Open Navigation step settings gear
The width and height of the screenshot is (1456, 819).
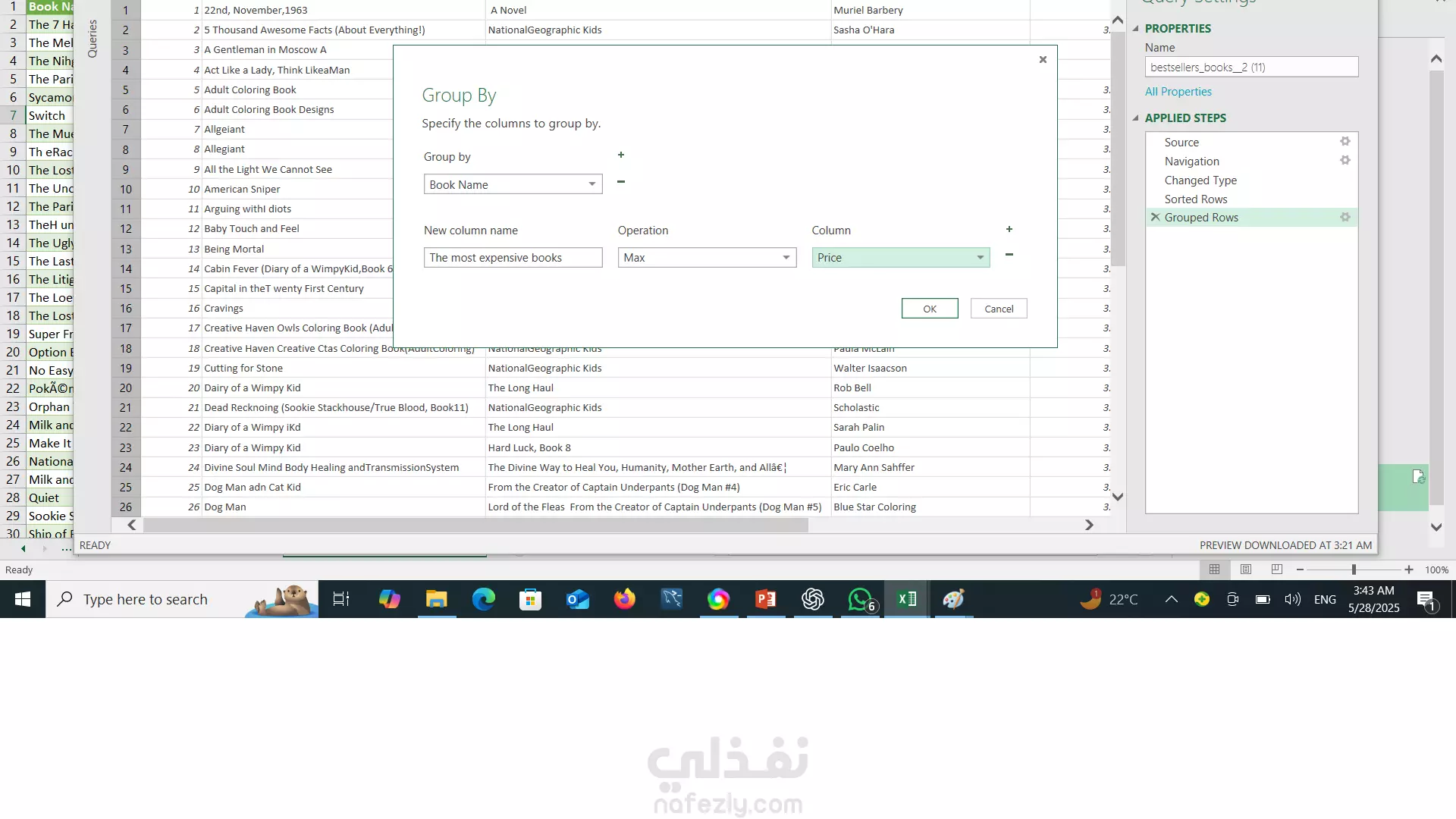(1345, 161)
